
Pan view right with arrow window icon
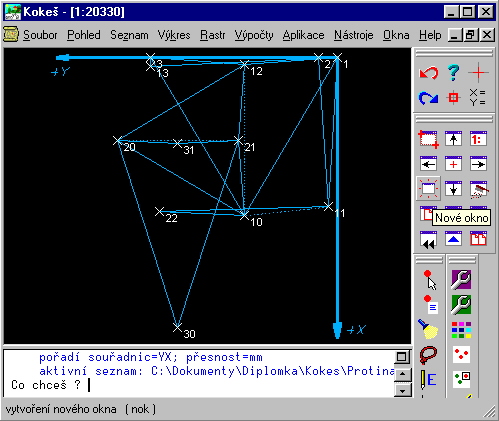478,164
